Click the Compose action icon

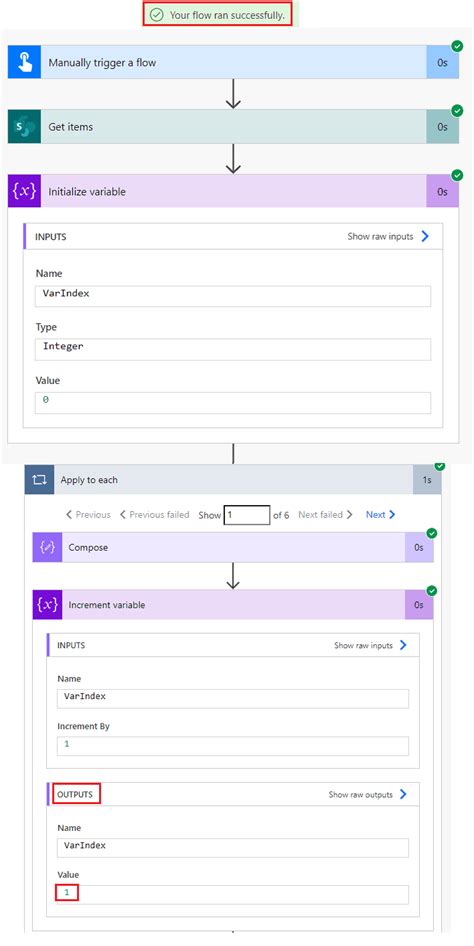[x=47, y=548]
